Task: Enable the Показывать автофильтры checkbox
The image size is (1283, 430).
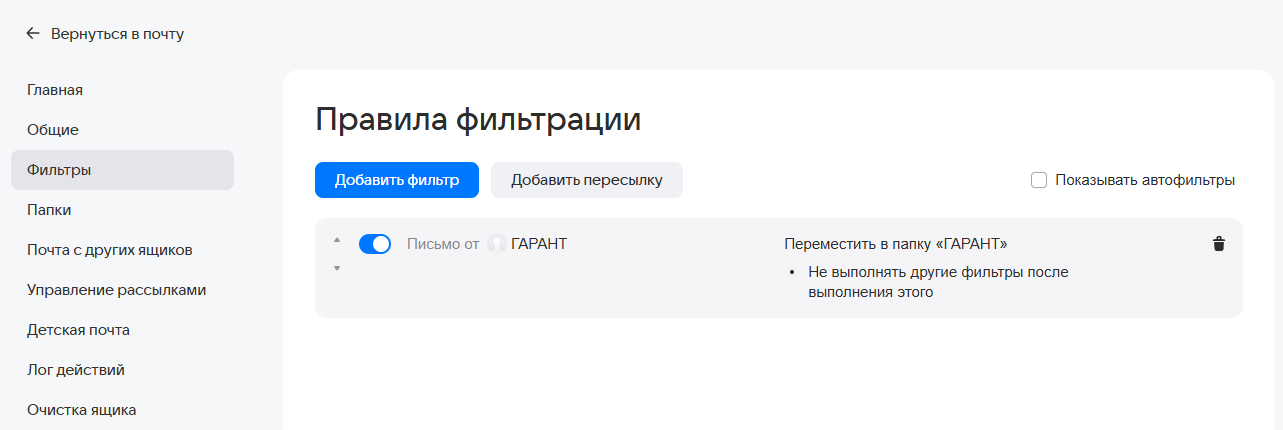Action: click(1039, 180)
